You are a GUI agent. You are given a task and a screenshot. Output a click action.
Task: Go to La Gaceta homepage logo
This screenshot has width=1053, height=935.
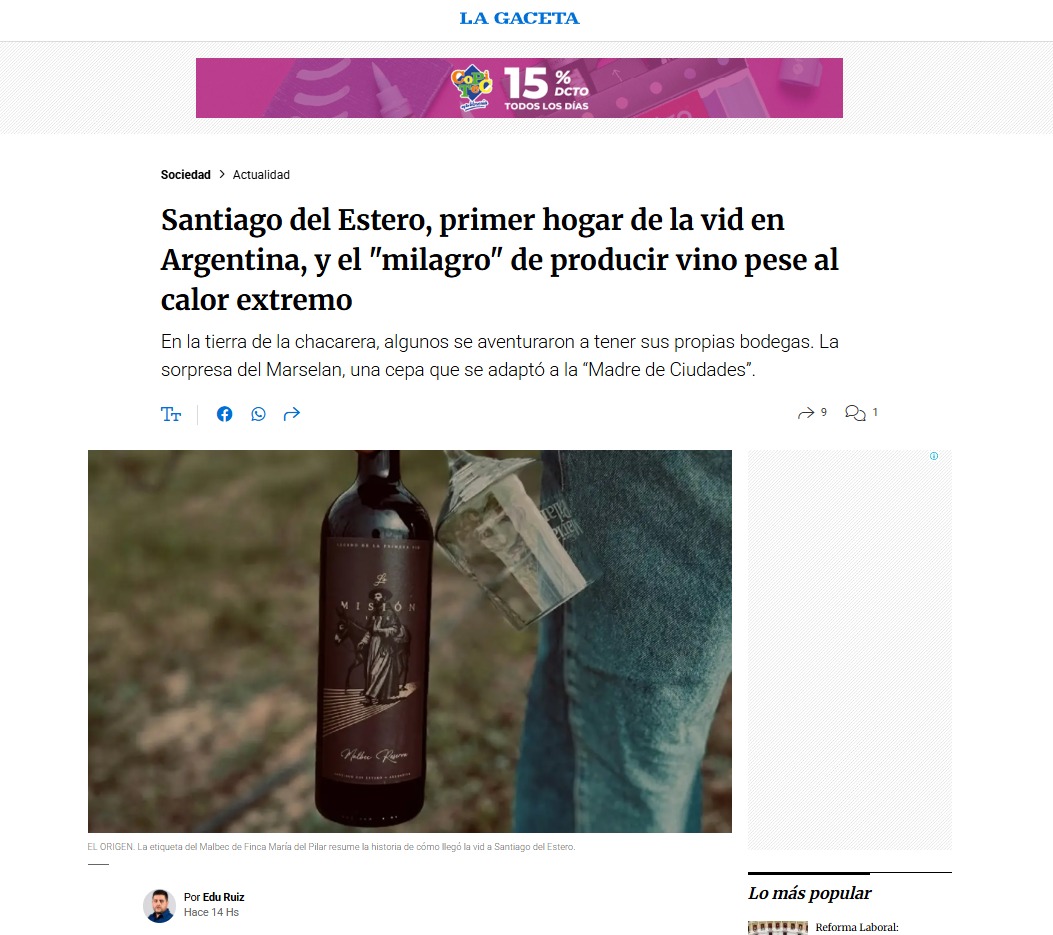tap(519, 18)
